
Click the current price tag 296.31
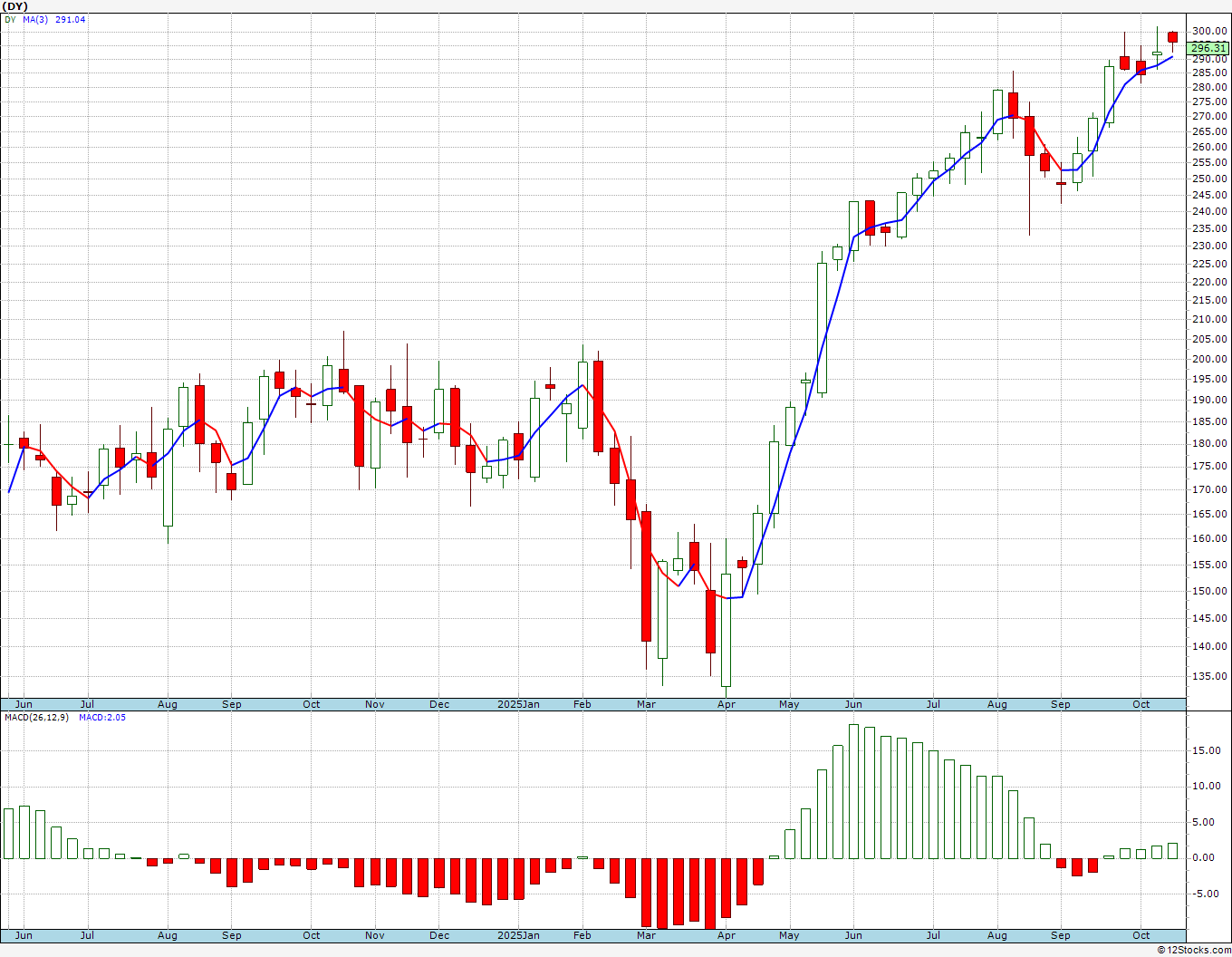click(x=1208, y=48)
